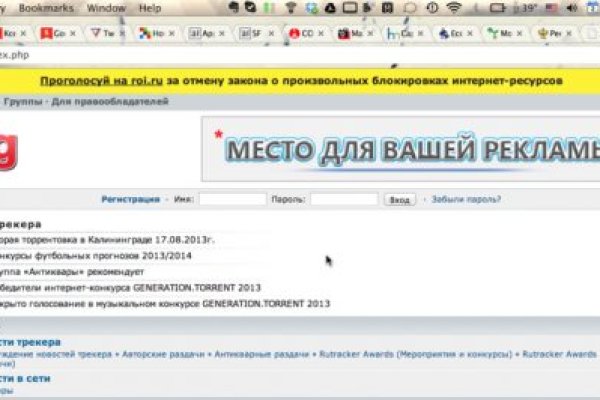The width and height of the screenshot is (600, 400).
Task: Close the Twitter browser tab
Action: click(125, 33)
